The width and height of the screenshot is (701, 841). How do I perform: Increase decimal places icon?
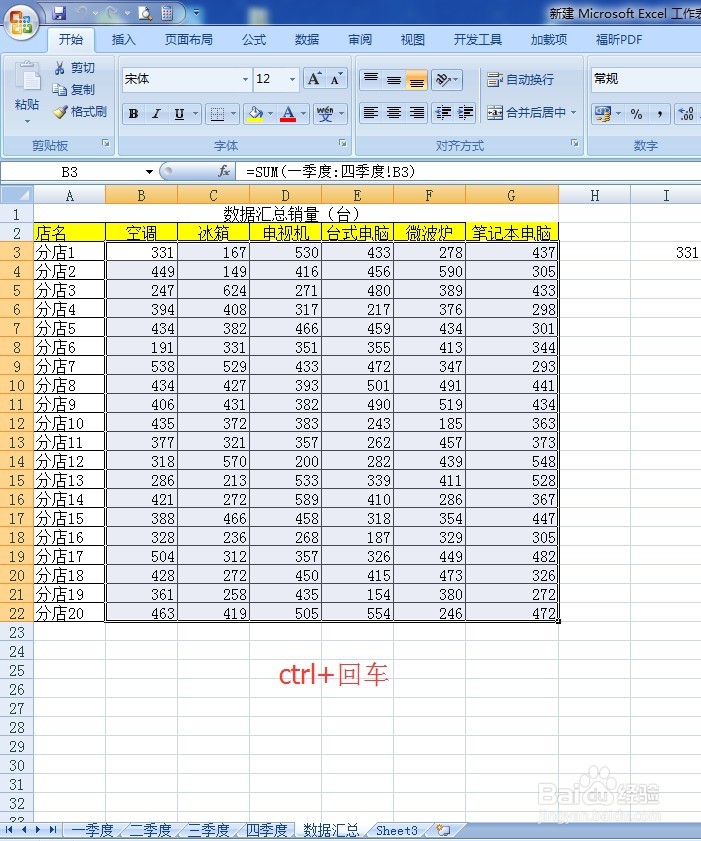click(x=687, y=114)
